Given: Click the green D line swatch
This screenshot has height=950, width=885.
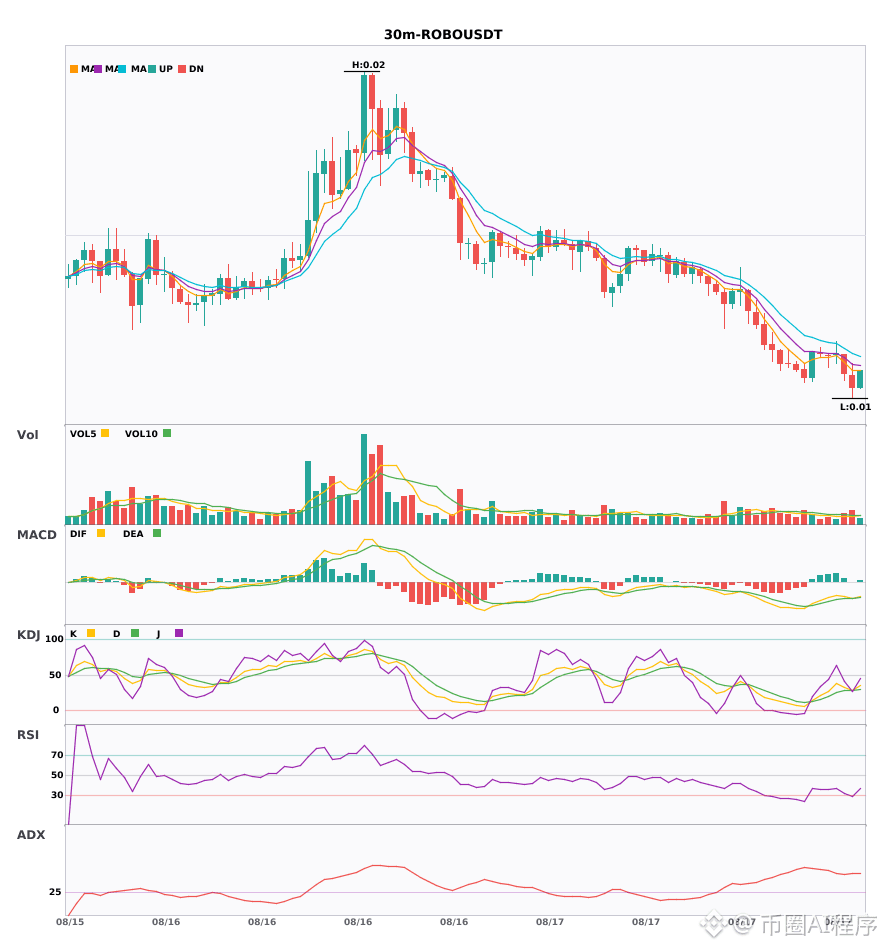Looking at the screenshot, I should coord(135,633).
